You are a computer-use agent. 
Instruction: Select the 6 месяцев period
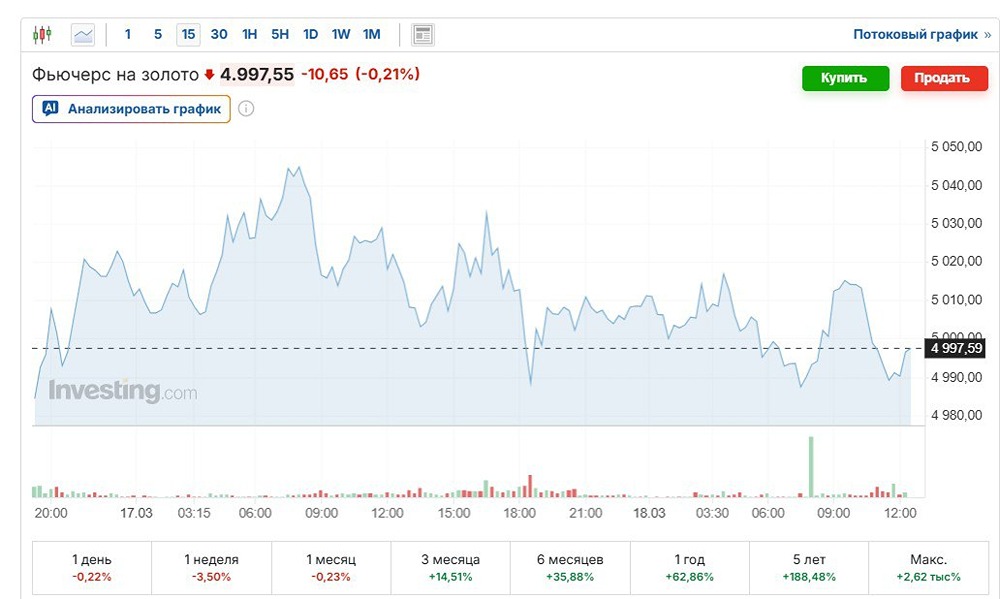[570, 568]
